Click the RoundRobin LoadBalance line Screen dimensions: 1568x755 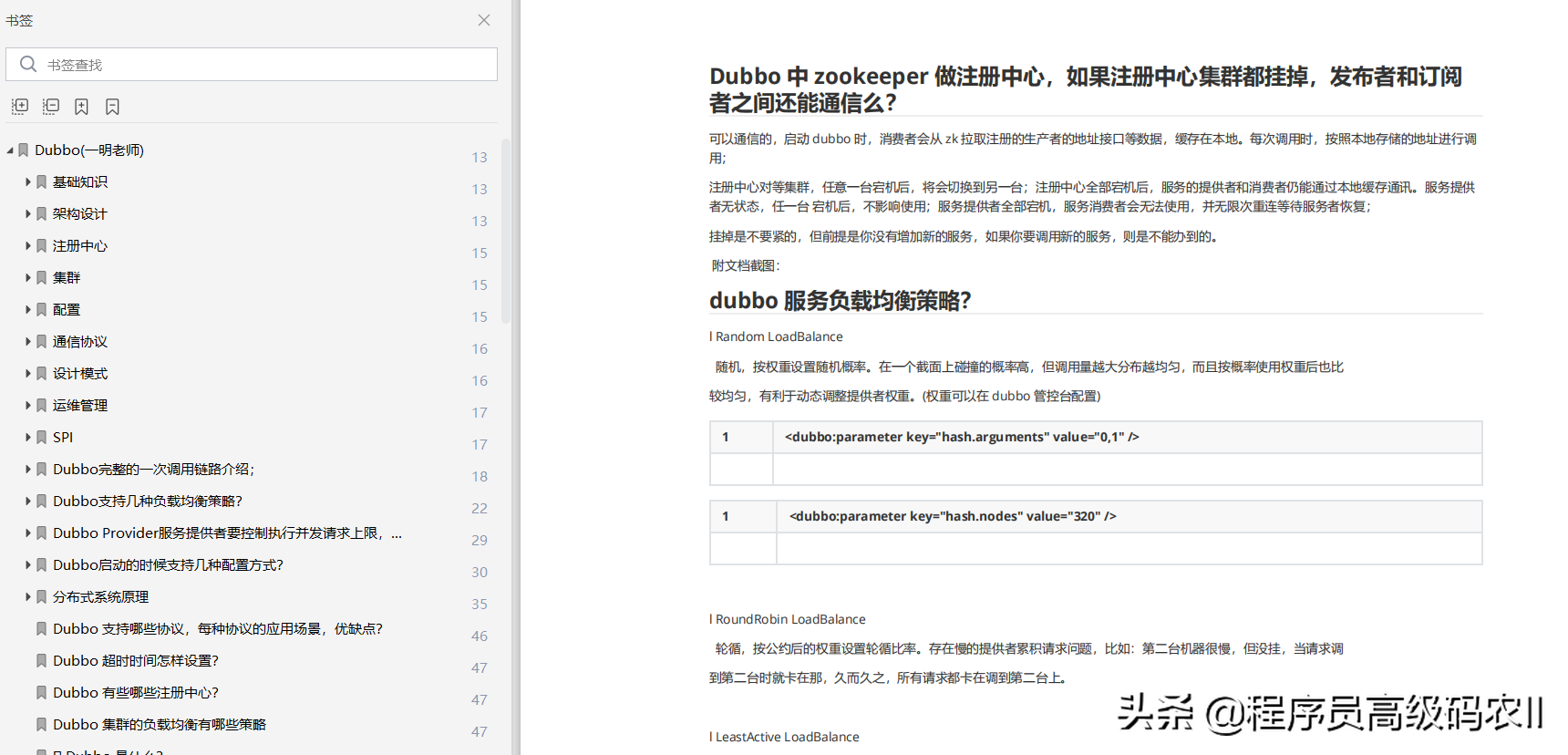click(x=788, y=620)
